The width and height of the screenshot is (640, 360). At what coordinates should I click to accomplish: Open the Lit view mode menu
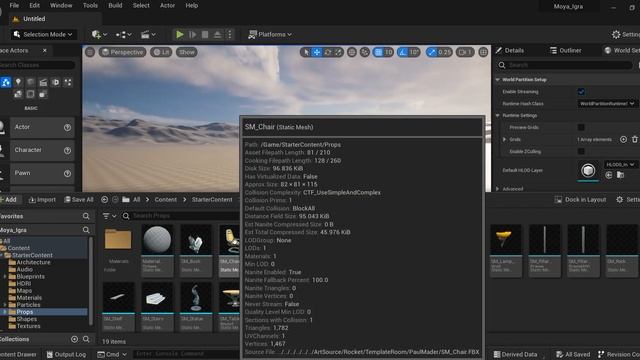pyautogui.click(x=161, y=52)
